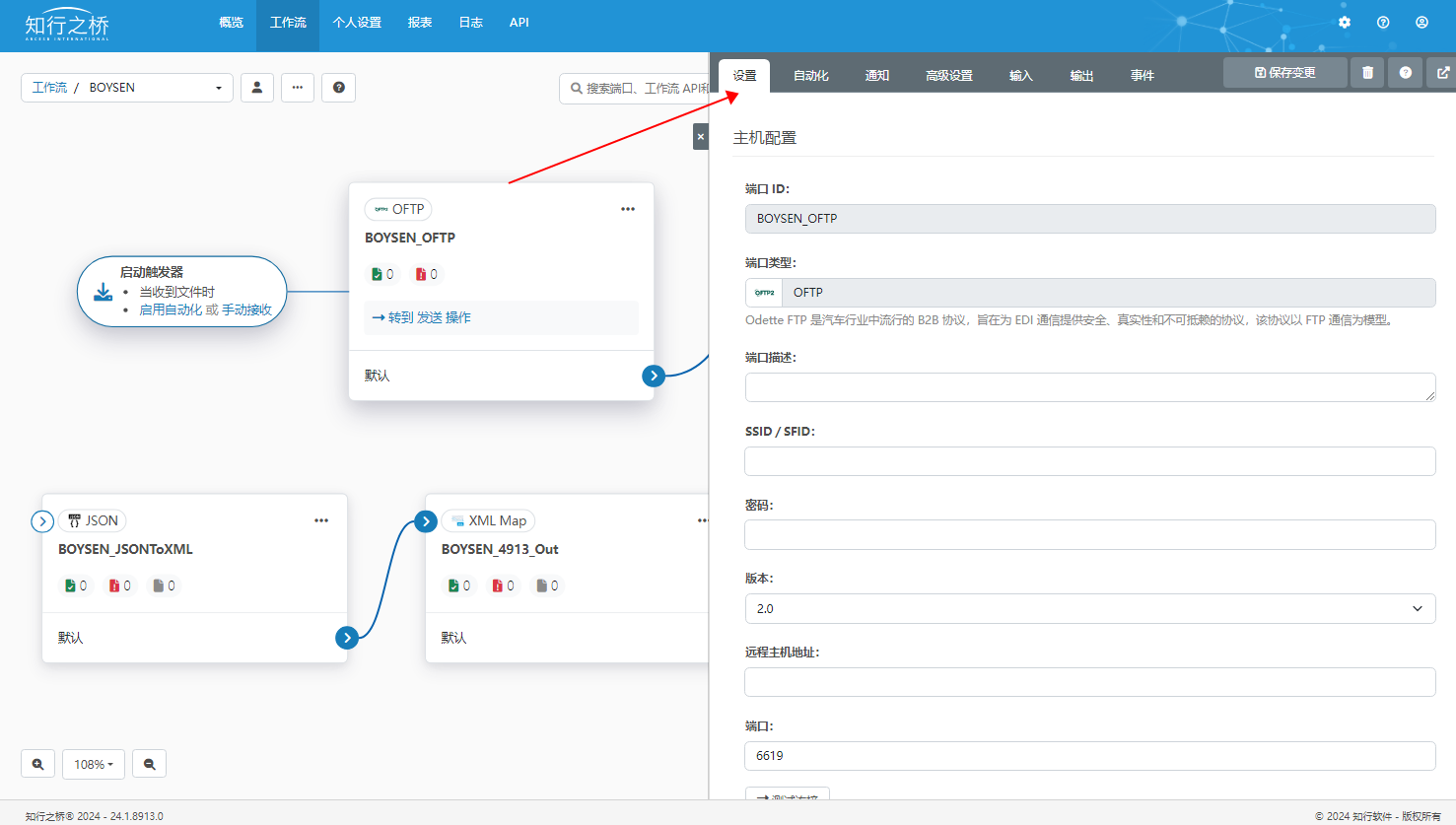Open BOYSEN_OFTP connector ellipsis menu
Viewport: 1456px width, 825px height.
pos(628,209)
